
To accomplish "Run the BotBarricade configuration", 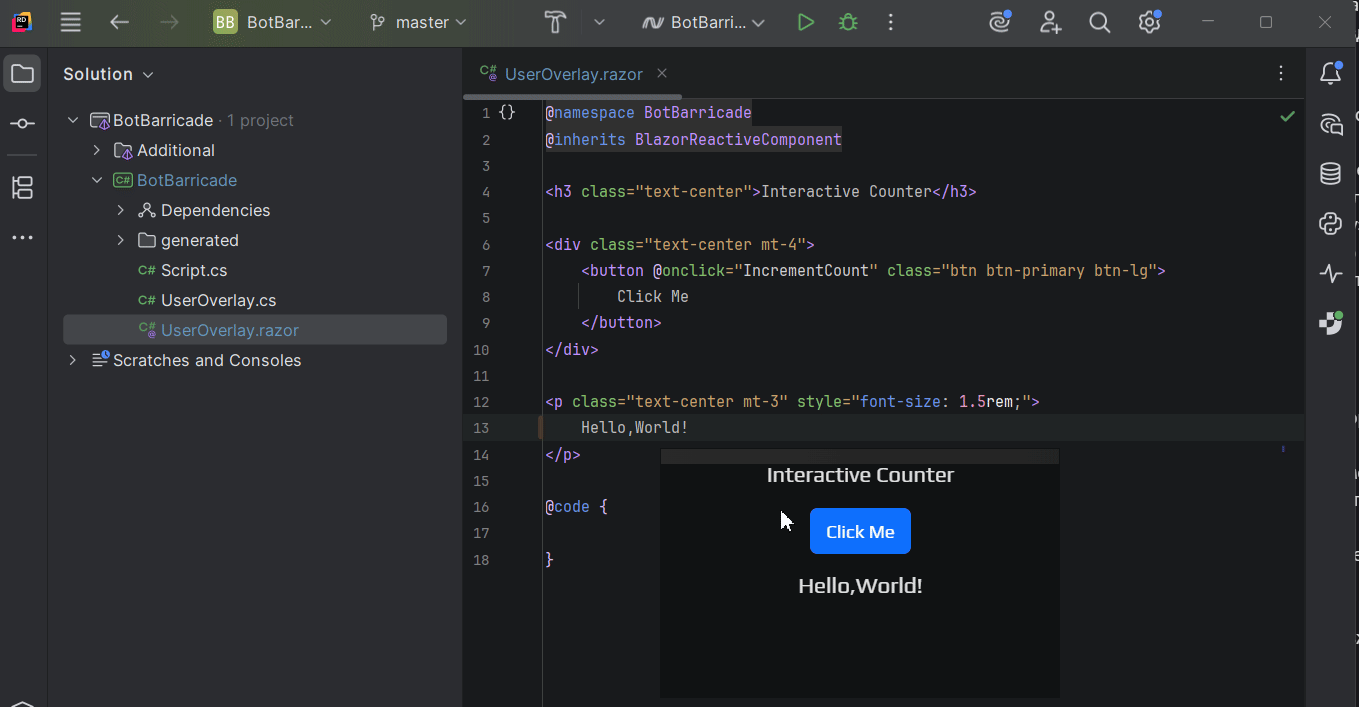I will pyautogui.click(x=806, y=21).
